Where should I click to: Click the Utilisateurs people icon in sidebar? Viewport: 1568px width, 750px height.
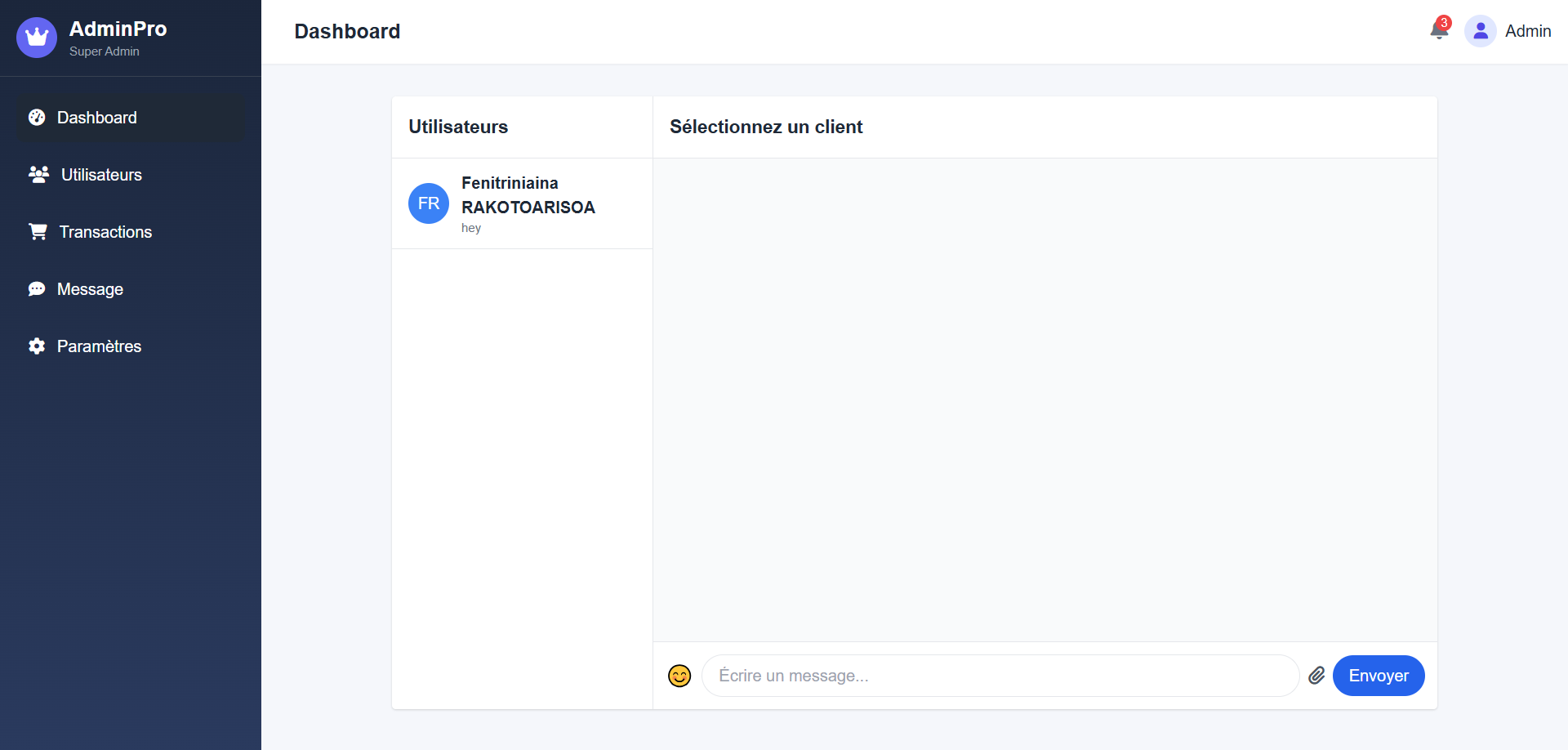[38, 175]
